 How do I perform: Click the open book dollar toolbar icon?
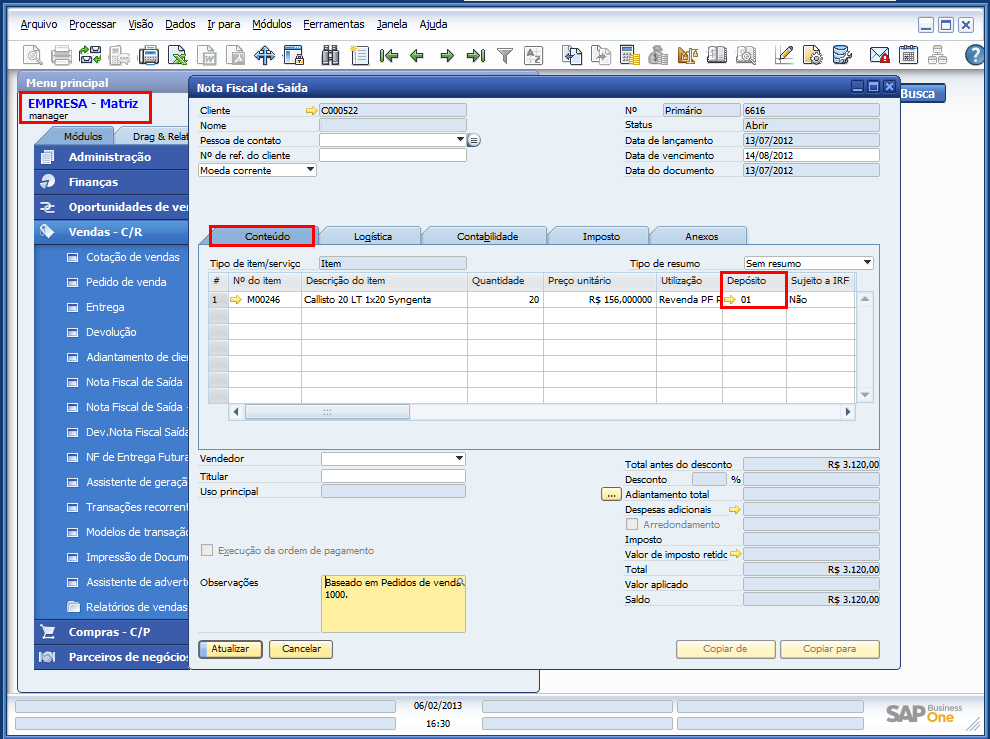(717, 56)
